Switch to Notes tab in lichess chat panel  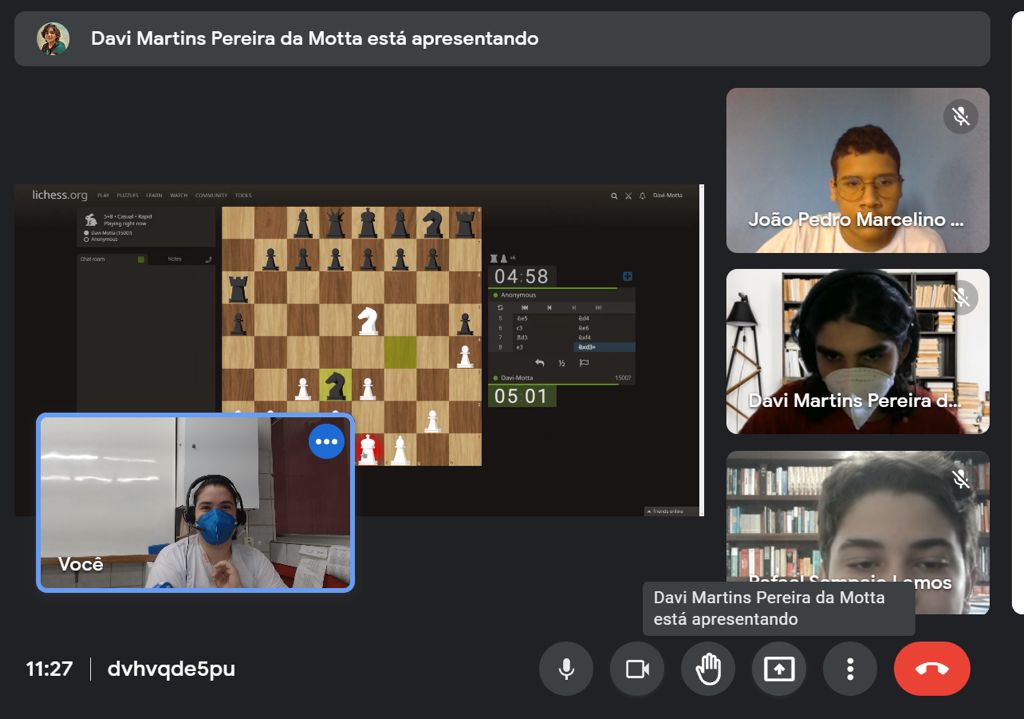(174, 259)
